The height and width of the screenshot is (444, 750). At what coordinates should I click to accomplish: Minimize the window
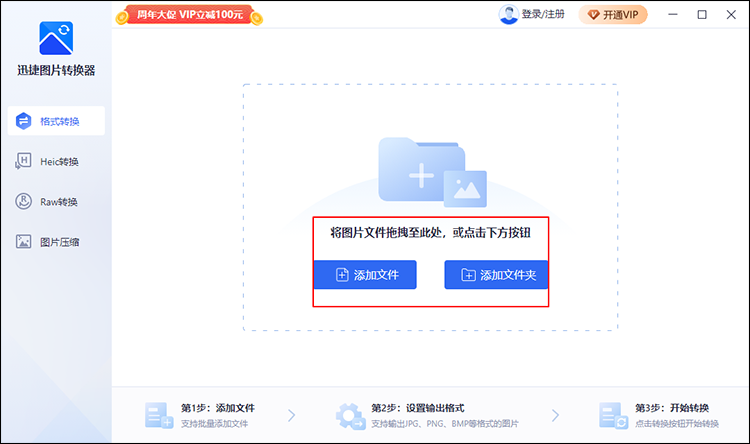(x=673, y=14)
